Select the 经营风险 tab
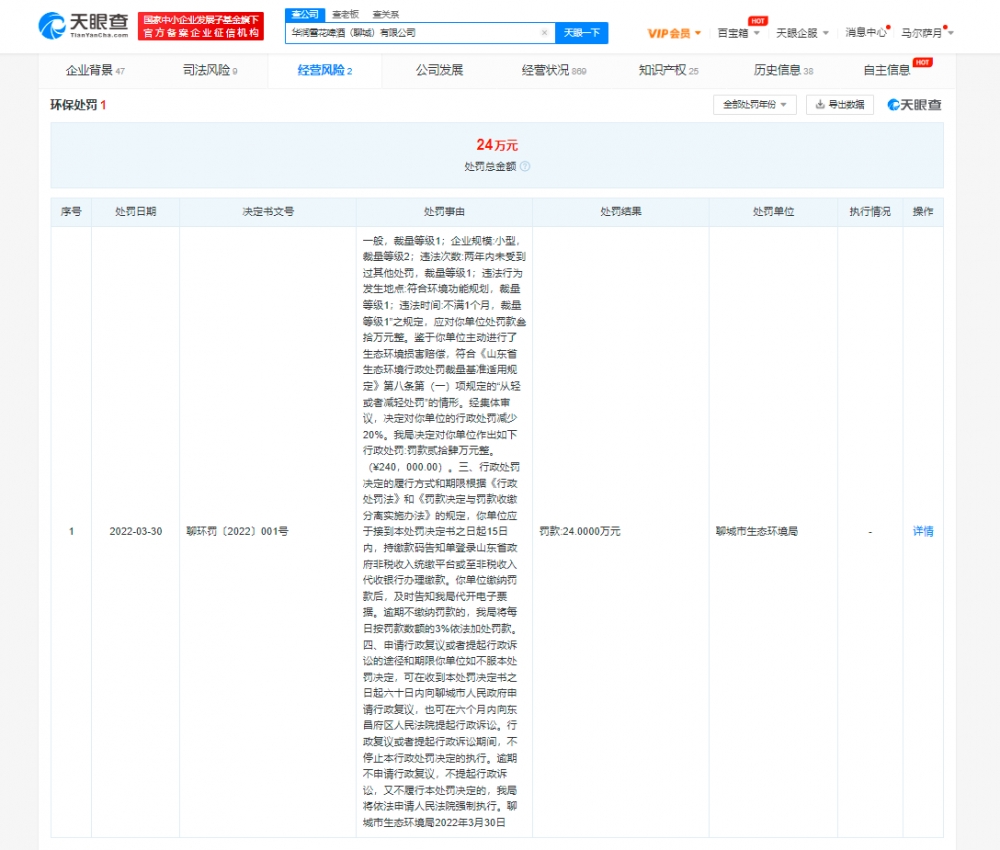 pos(325,70)
